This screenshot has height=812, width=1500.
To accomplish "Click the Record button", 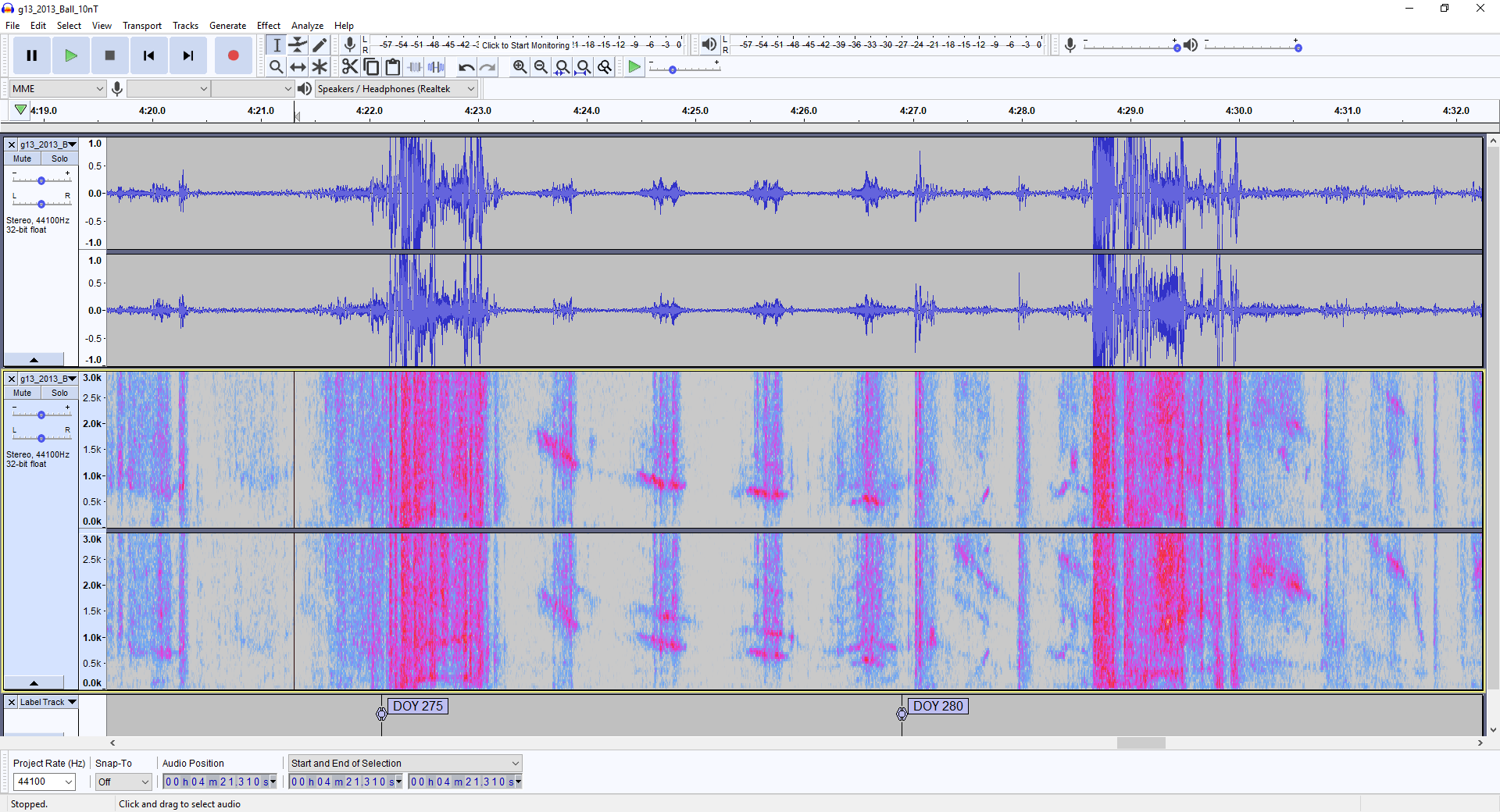I will [x=233, y=55].
